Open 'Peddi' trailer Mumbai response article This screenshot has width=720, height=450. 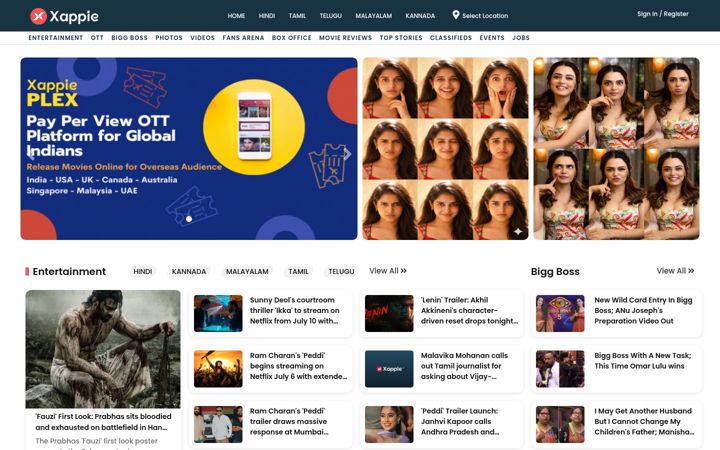[289, 422]
